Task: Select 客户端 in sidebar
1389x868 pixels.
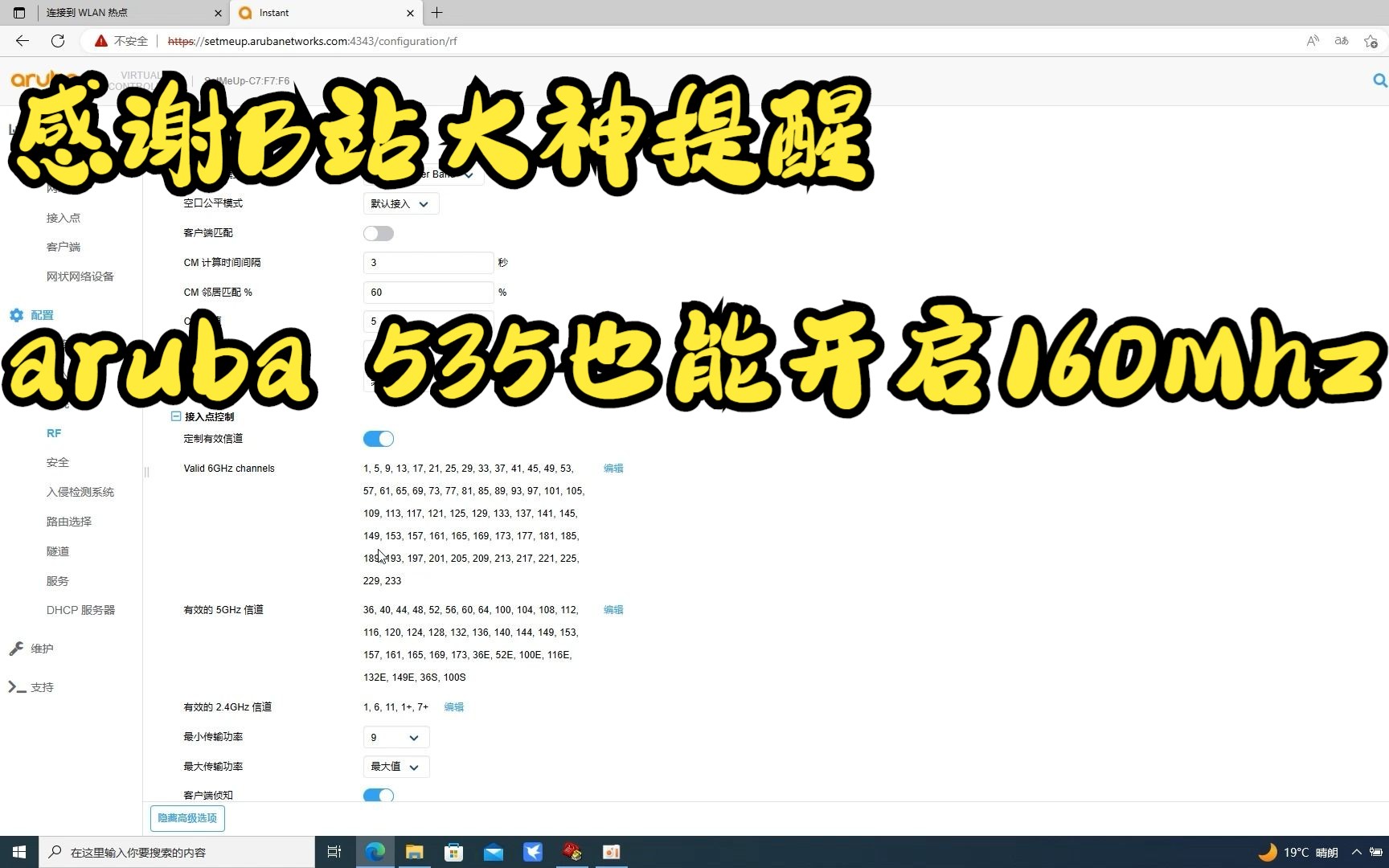Action: pyautogui.click(x=64, y=247)
